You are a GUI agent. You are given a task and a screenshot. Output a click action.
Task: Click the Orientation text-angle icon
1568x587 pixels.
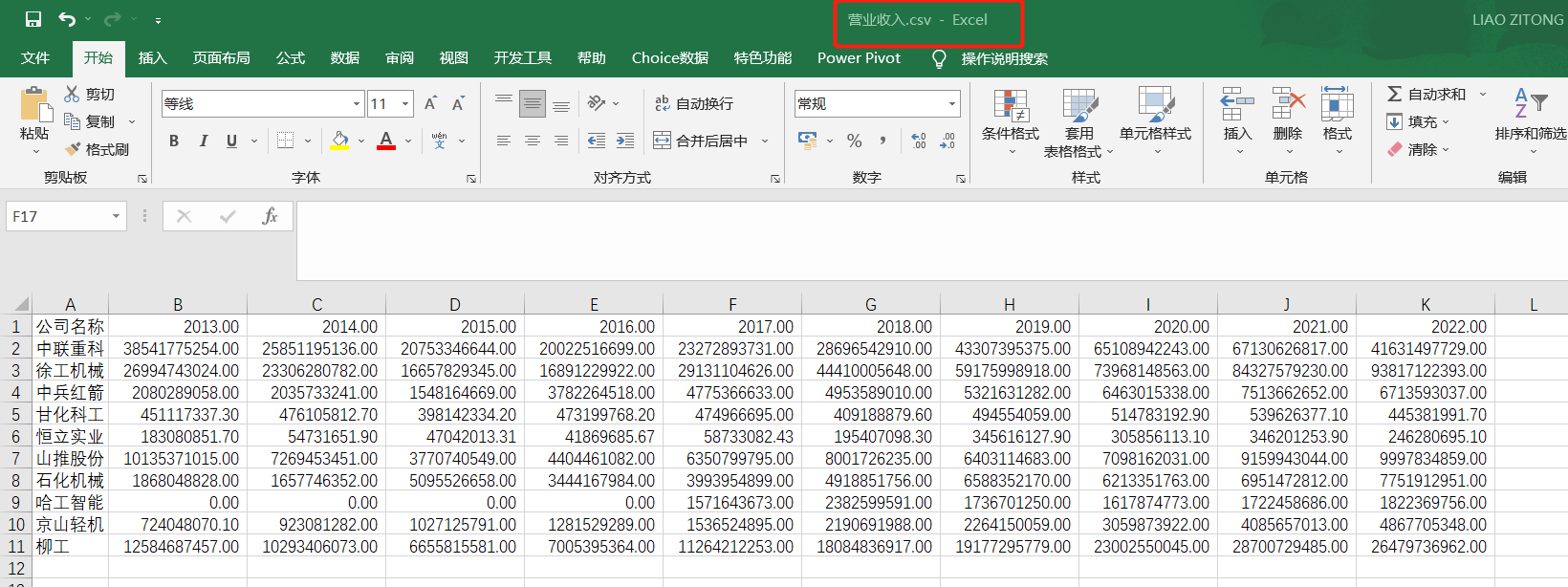point(597,103)
